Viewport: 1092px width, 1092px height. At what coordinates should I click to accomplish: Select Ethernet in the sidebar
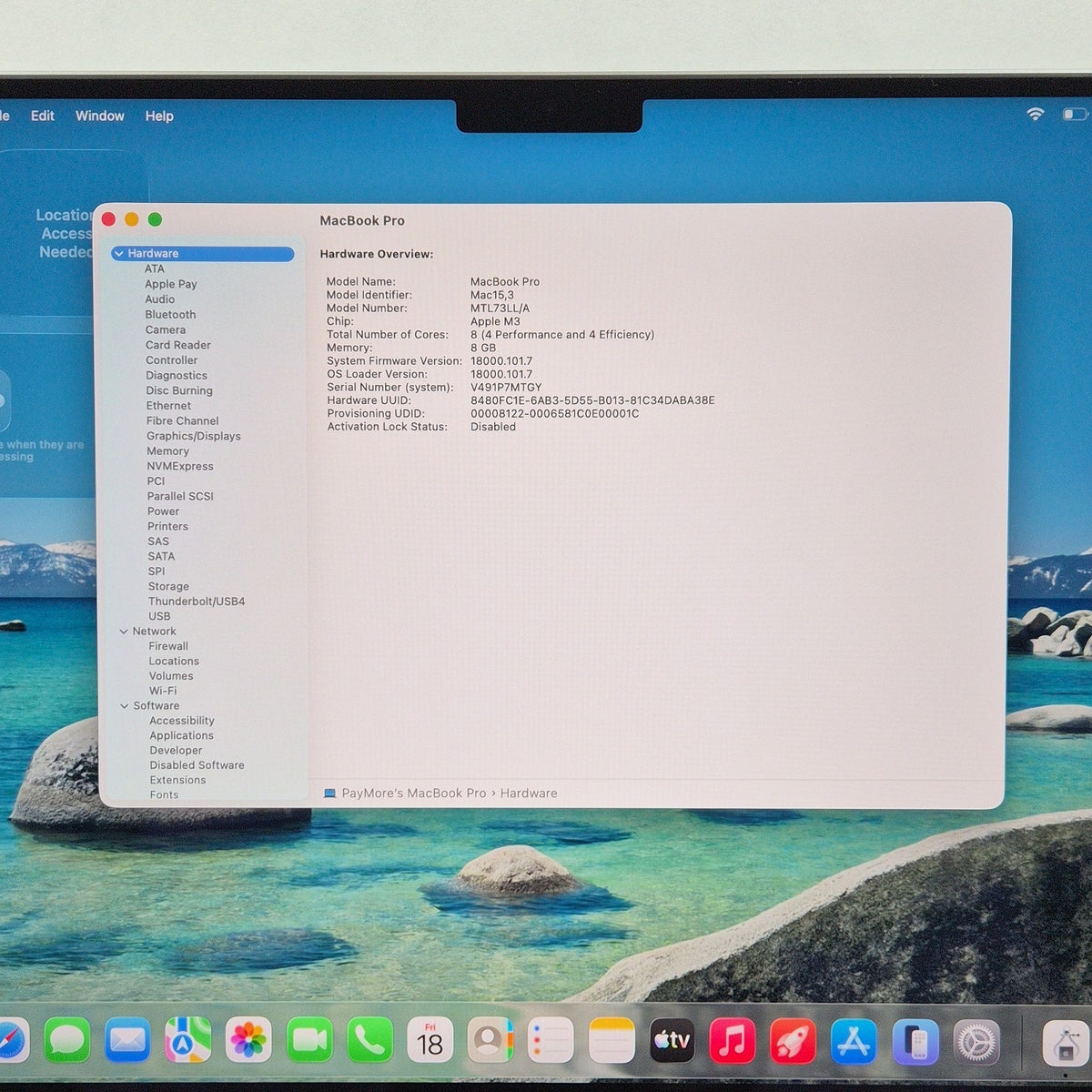coord(169,406)
